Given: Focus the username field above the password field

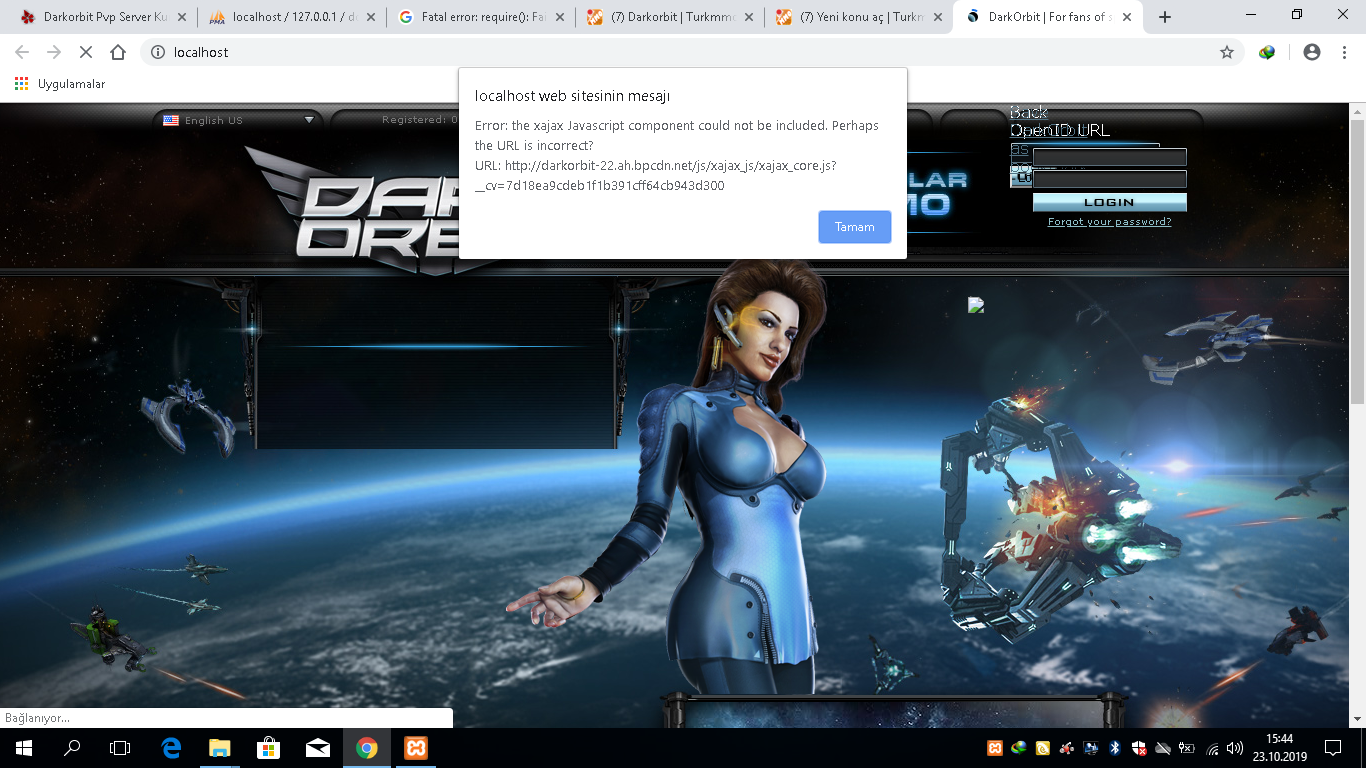Looking at the screenshot, I should click(x=1109, y=157).
